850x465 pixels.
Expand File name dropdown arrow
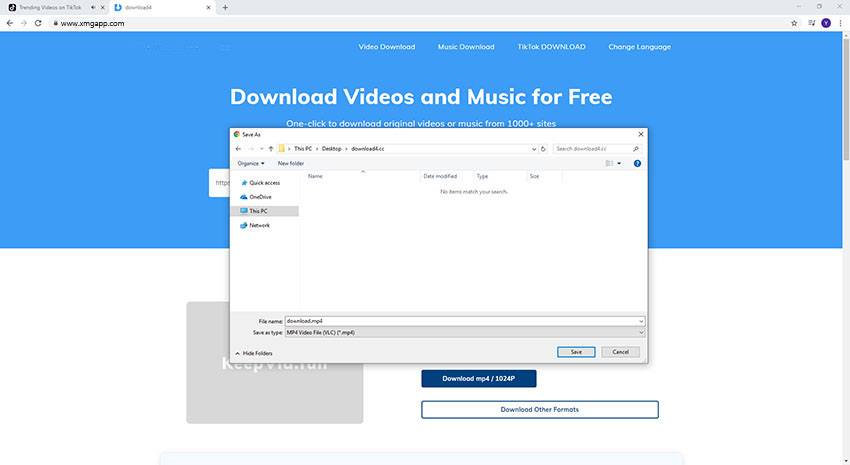(641, 321)
